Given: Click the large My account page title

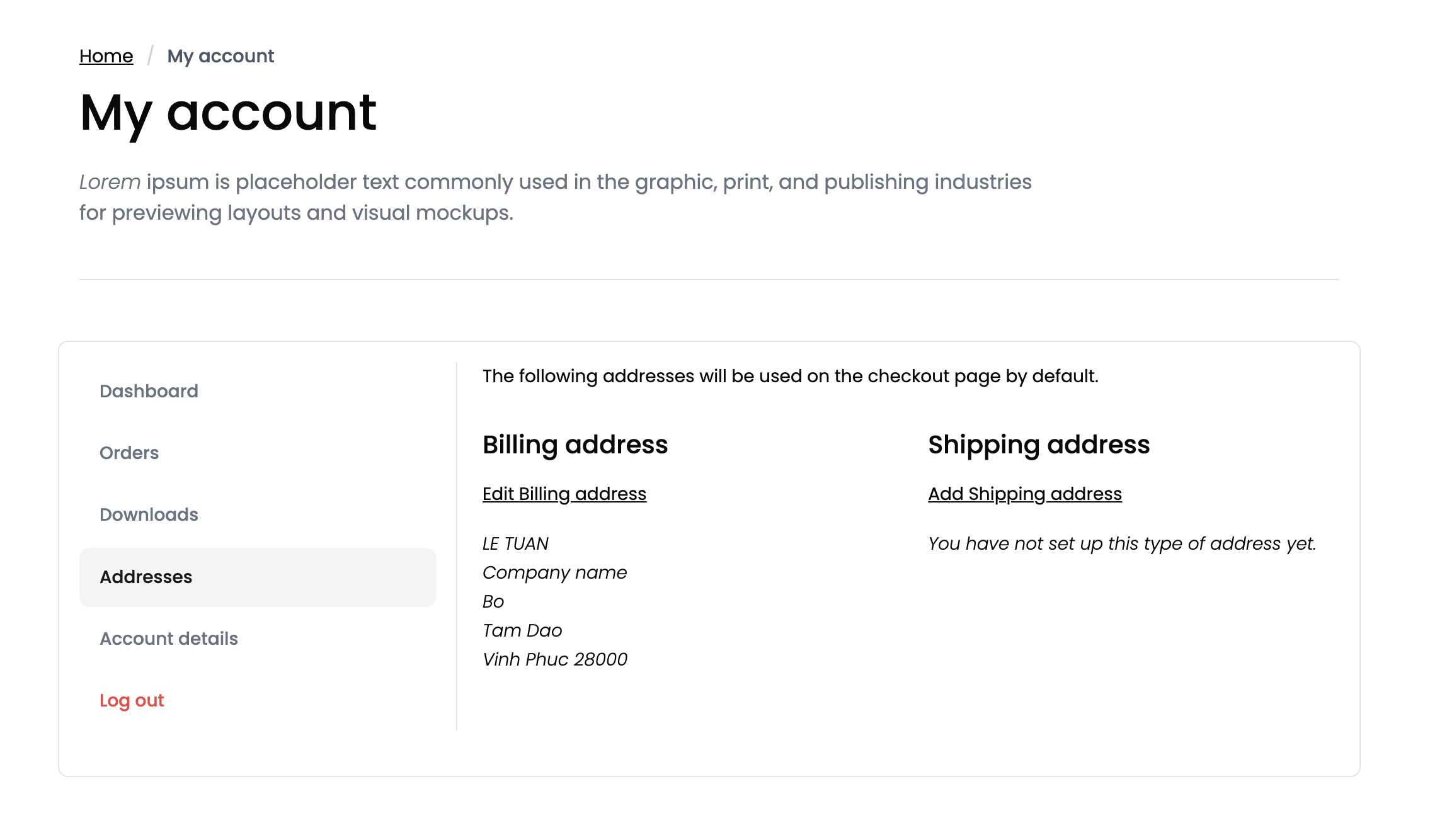Looking at the screenshot, I should point(228,113).
